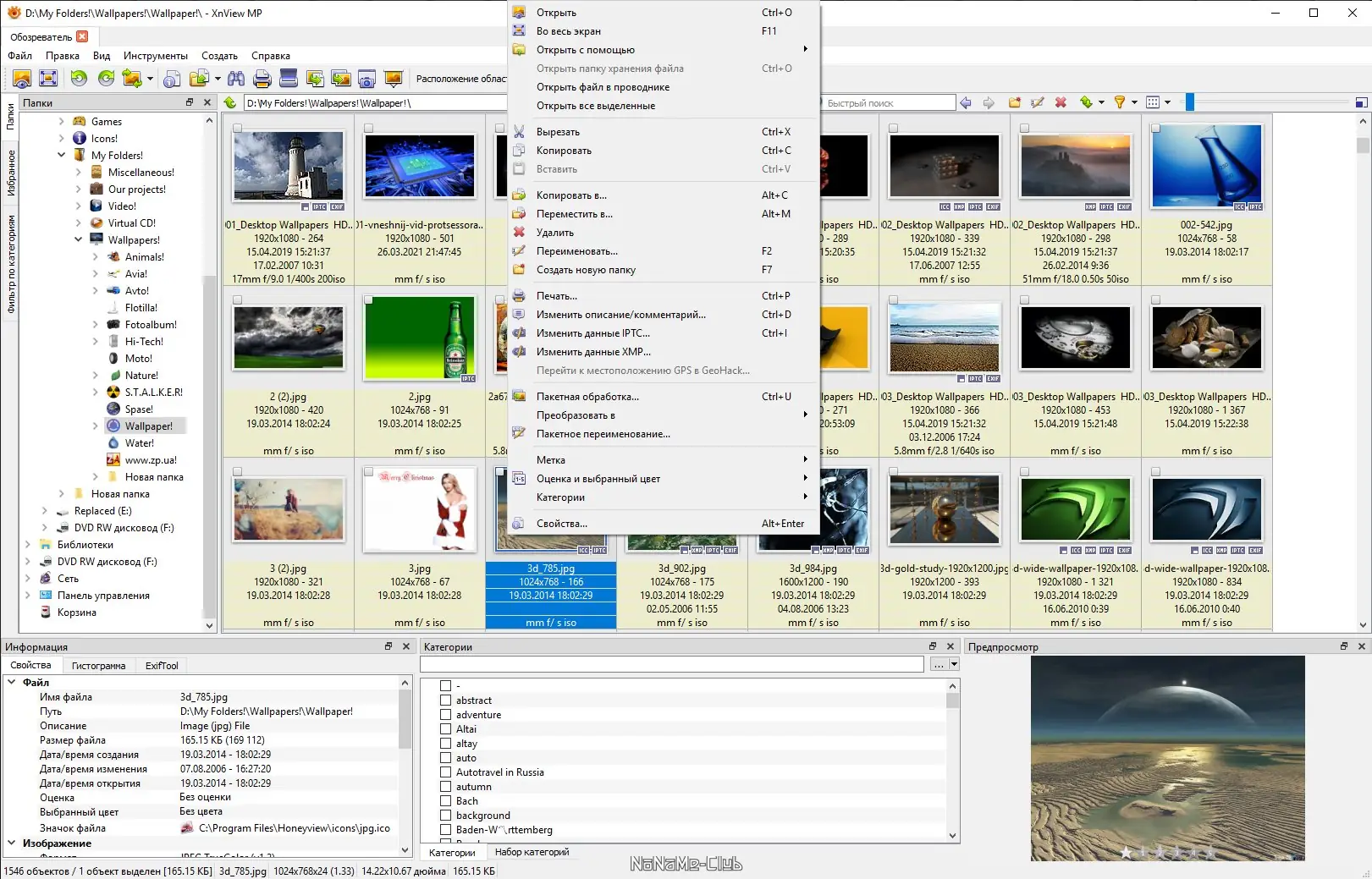Click the red X delete icon

[x=1061, y=102]
